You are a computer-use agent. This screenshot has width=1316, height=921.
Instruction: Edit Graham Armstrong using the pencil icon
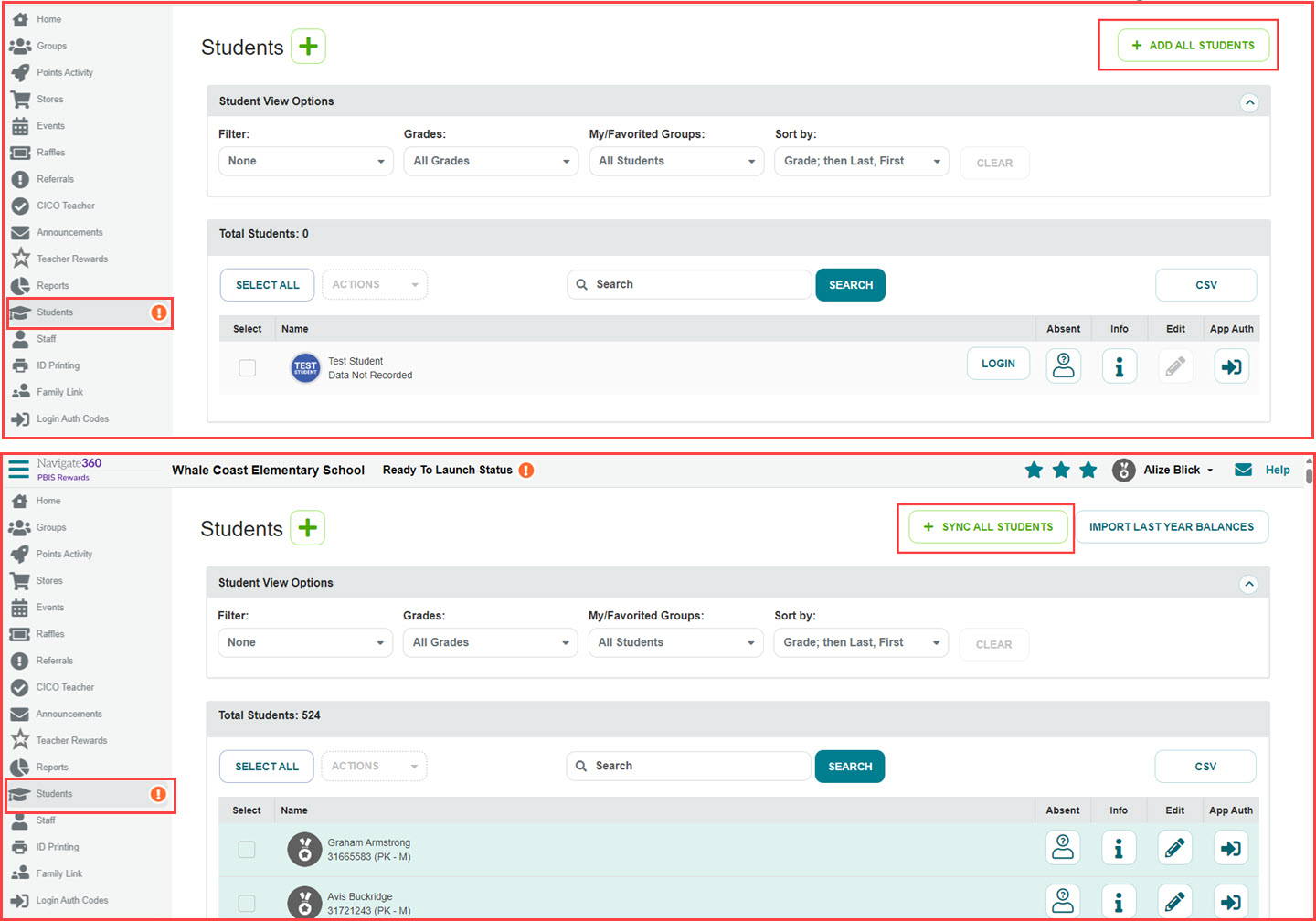pos(1175,848)
